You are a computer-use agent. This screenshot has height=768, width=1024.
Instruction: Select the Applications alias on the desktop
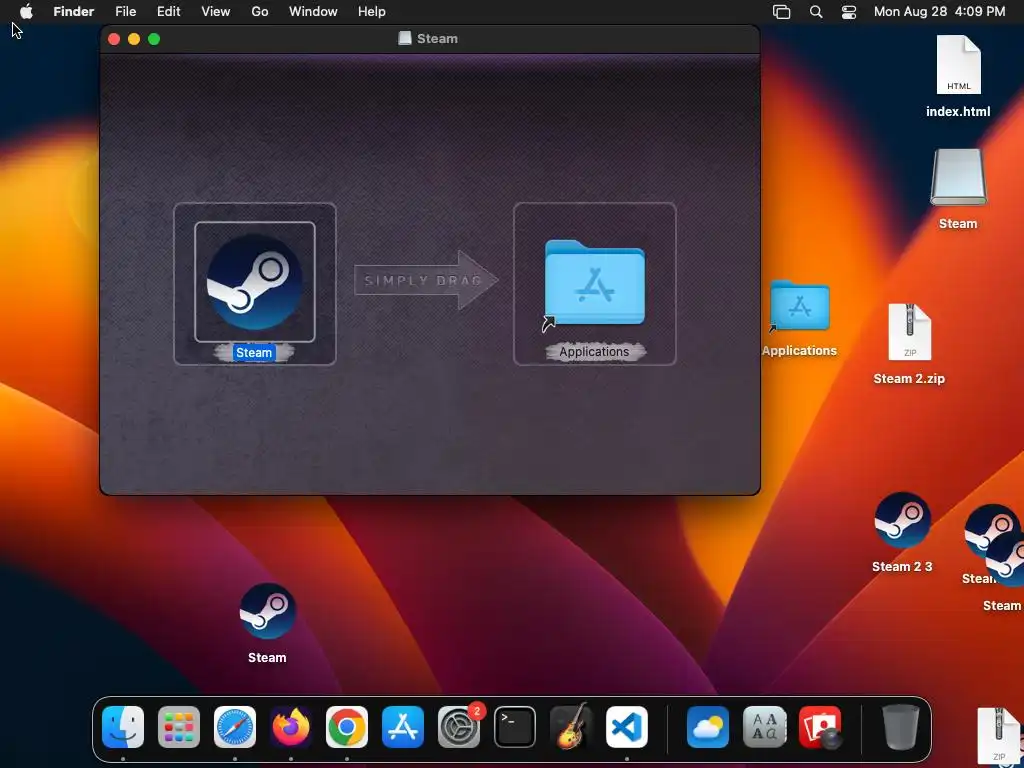(x=799, y=306)
